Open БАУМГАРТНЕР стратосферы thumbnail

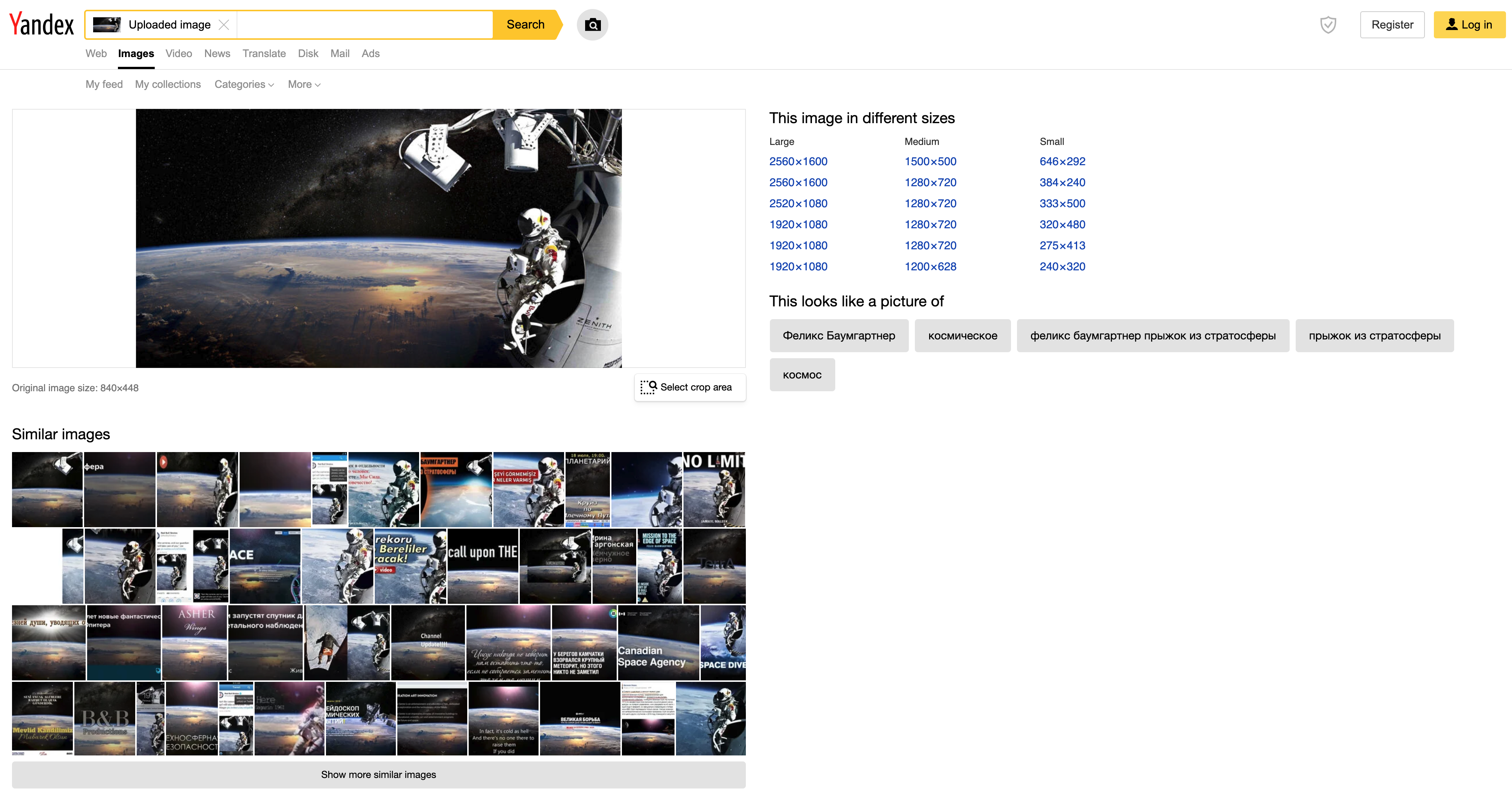(456, 489)
